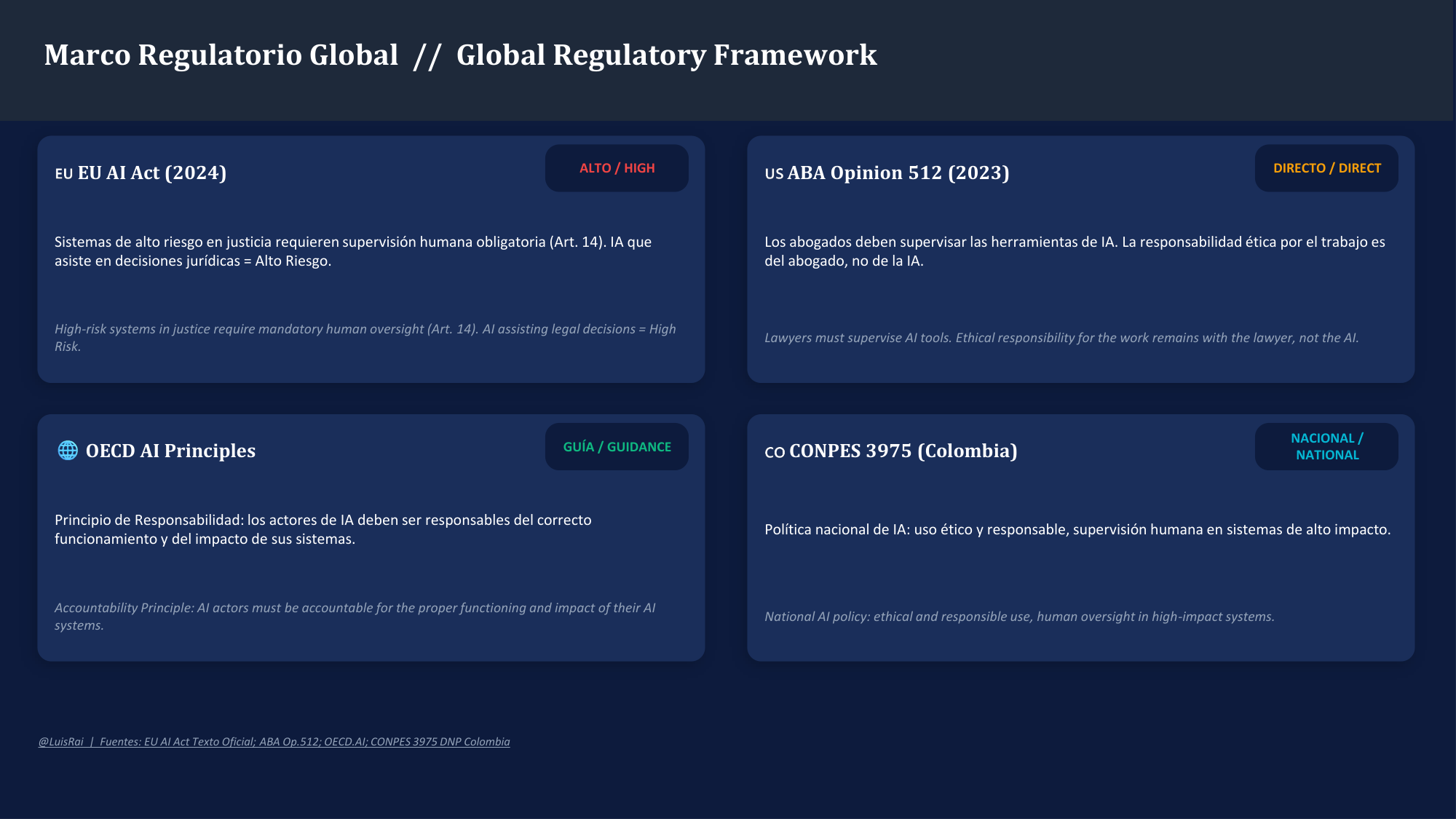Click the NACIONAL / NATIONAL badge
Screen dimensions: 1456x819
pos(1326,446)
